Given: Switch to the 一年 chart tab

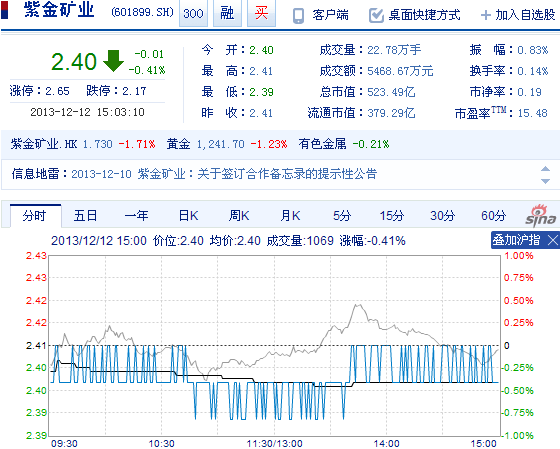Looking at the screenshot, I should click(136, 216).
